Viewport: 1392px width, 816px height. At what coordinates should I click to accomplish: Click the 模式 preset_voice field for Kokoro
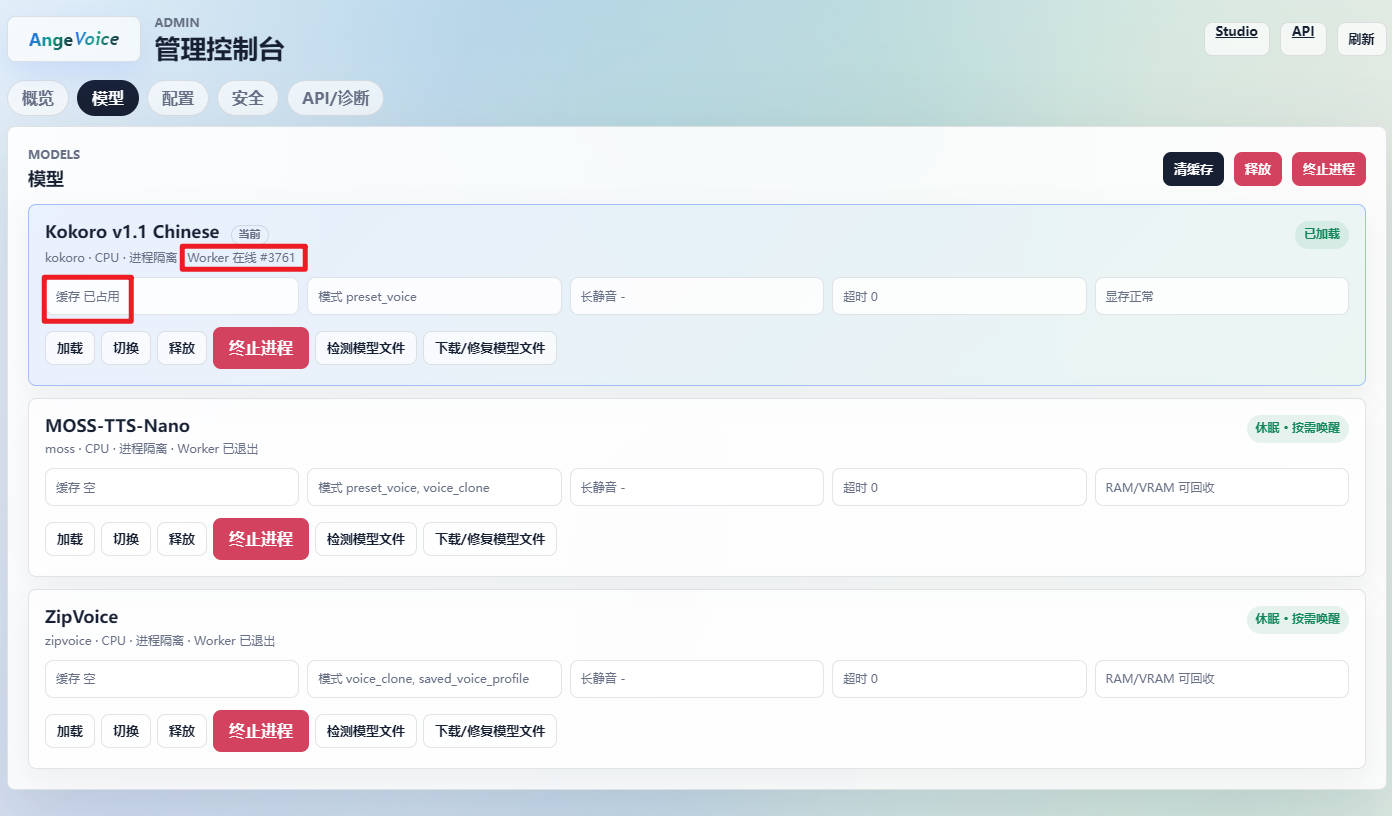434,296
